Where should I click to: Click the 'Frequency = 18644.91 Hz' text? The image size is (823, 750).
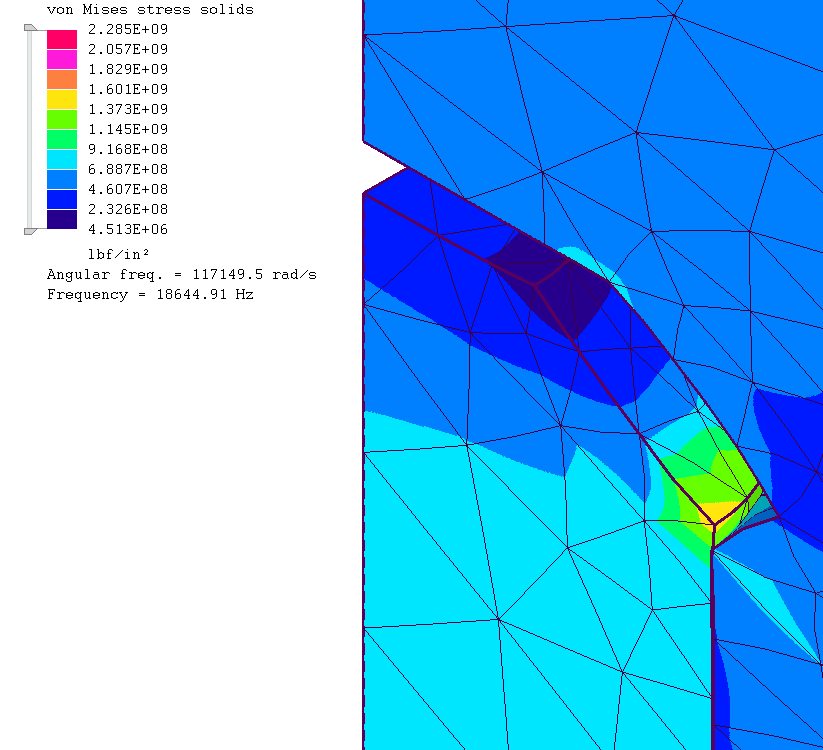click(x=150, y=294)
